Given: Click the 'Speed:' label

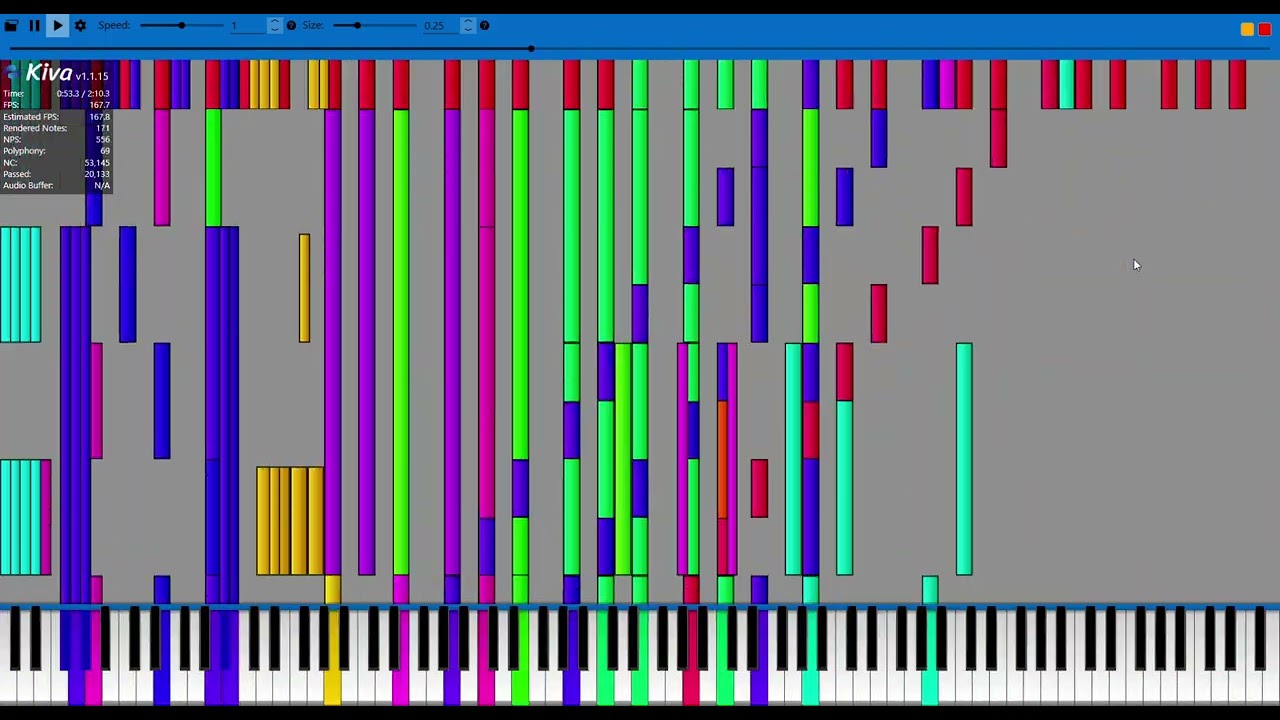Looking at the screenshot, I should click(x=114, y=25).
